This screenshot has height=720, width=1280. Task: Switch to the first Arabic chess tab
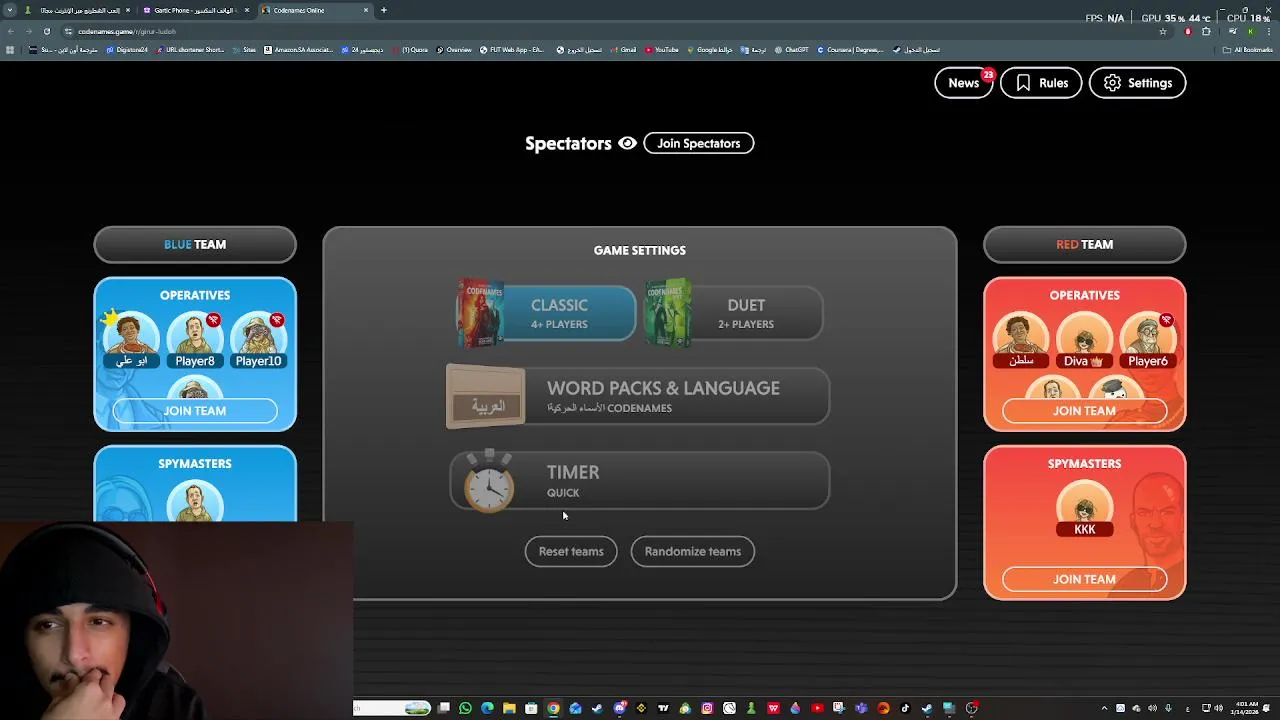(x=76, y=10)
